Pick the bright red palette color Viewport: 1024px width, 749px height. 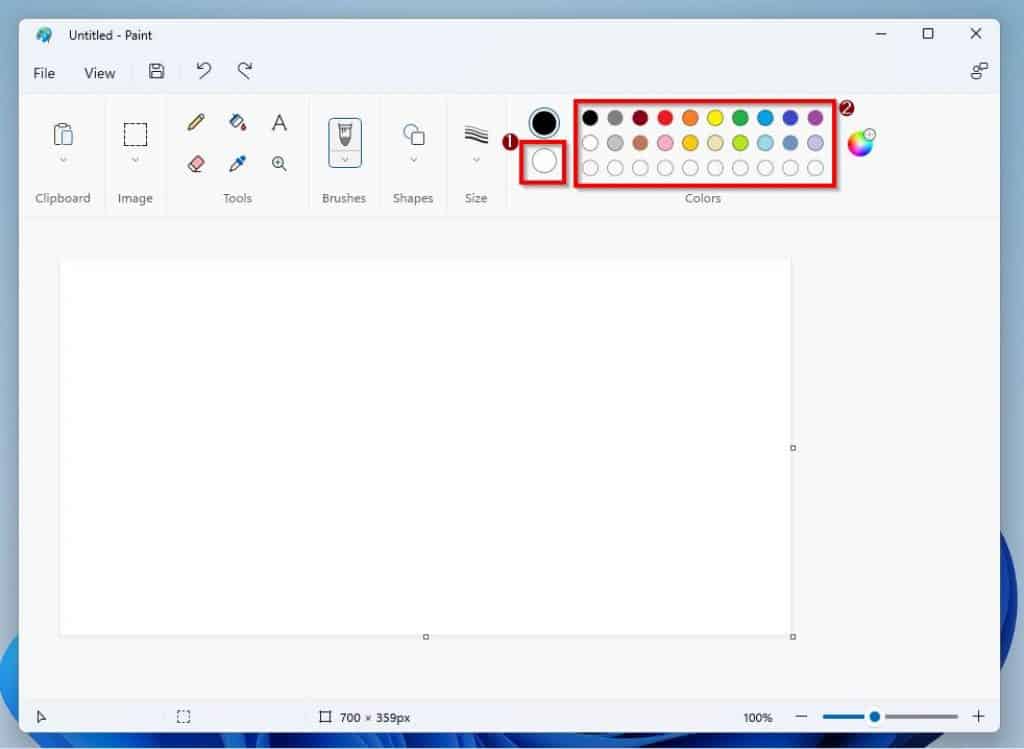(x=665, y=118)
